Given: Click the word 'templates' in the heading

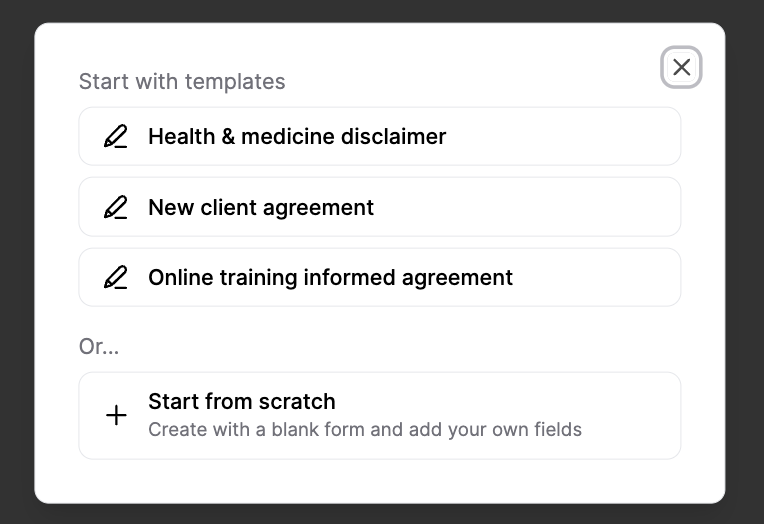Looking at the screenshot, I should coord(239,82).
